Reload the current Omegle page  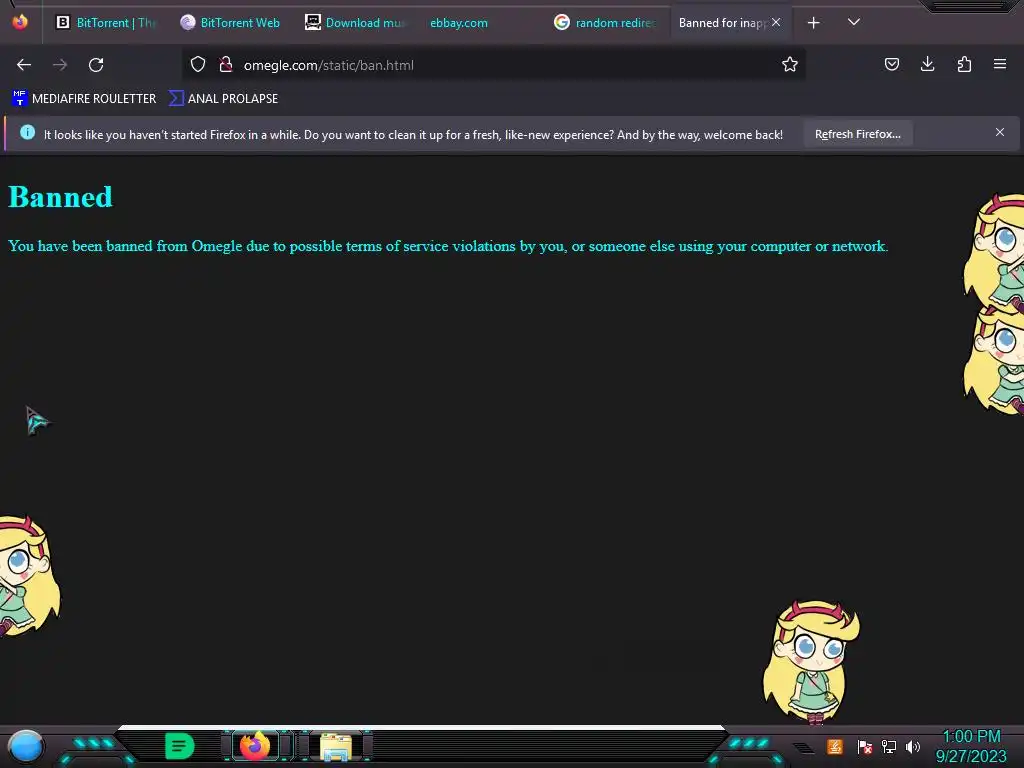[x=96, y=65]
